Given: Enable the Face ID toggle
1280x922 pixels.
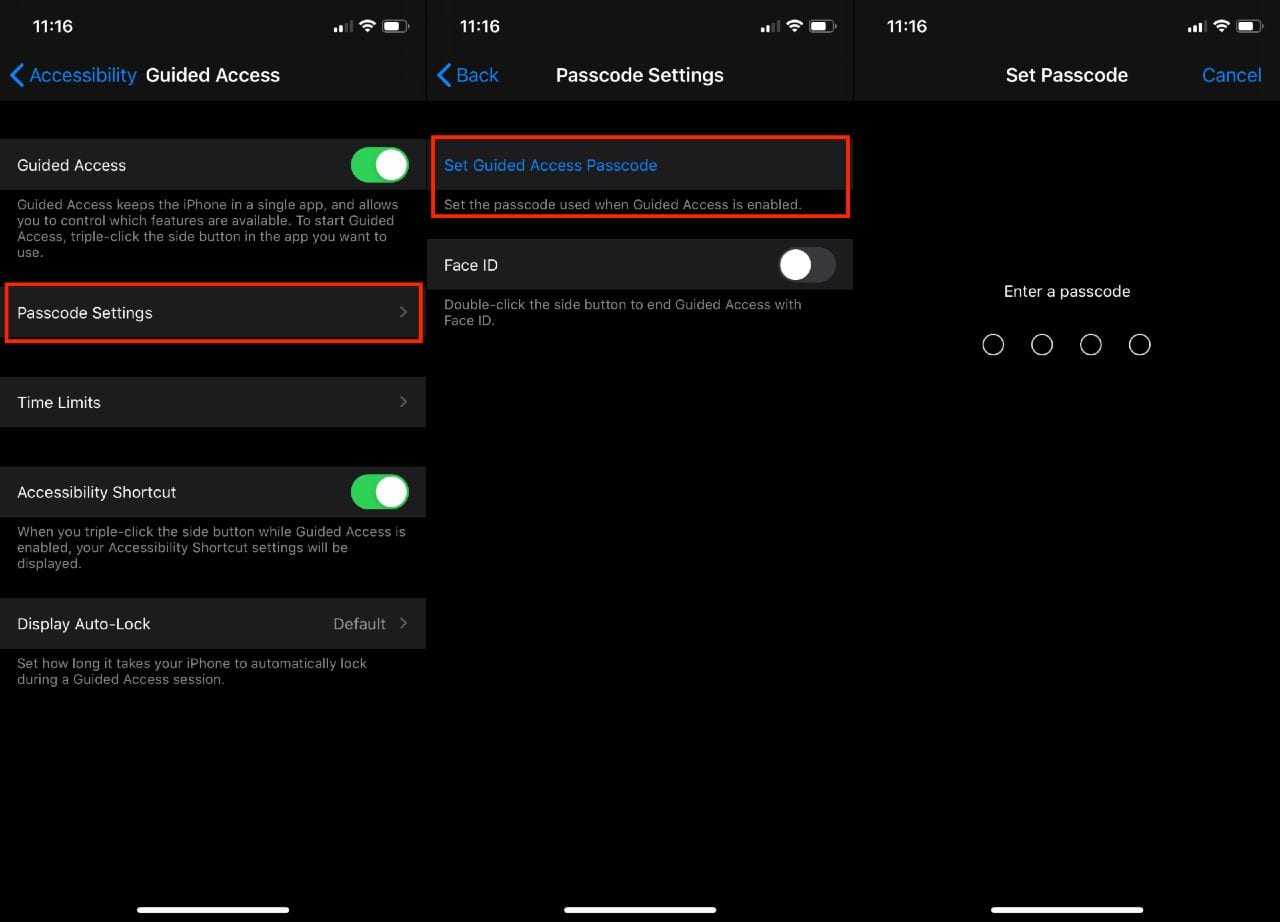Looking at the screenshot, I should click(x=806, y=265).
